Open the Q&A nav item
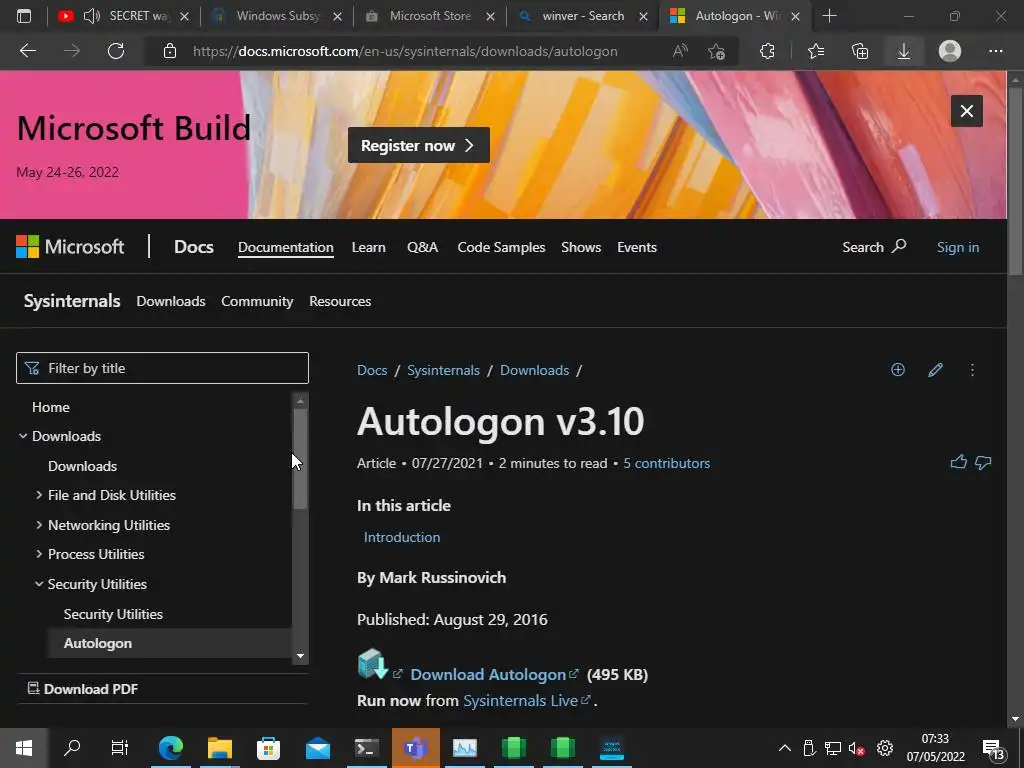This screenshot has width=1024, height=768. (x=423, y=247)
